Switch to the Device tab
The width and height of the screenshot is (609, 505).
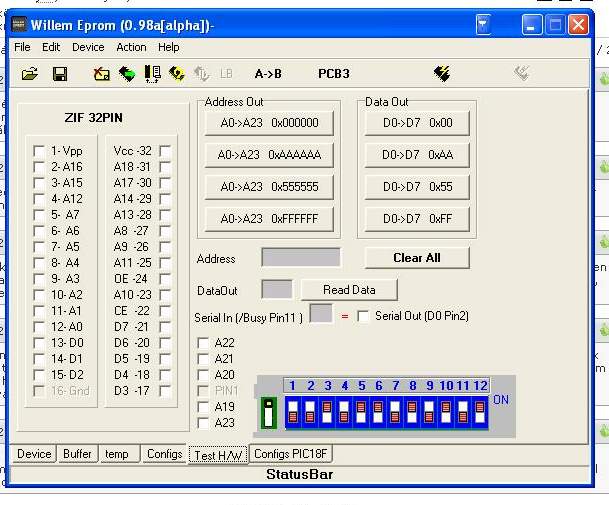tap(34, 454)
